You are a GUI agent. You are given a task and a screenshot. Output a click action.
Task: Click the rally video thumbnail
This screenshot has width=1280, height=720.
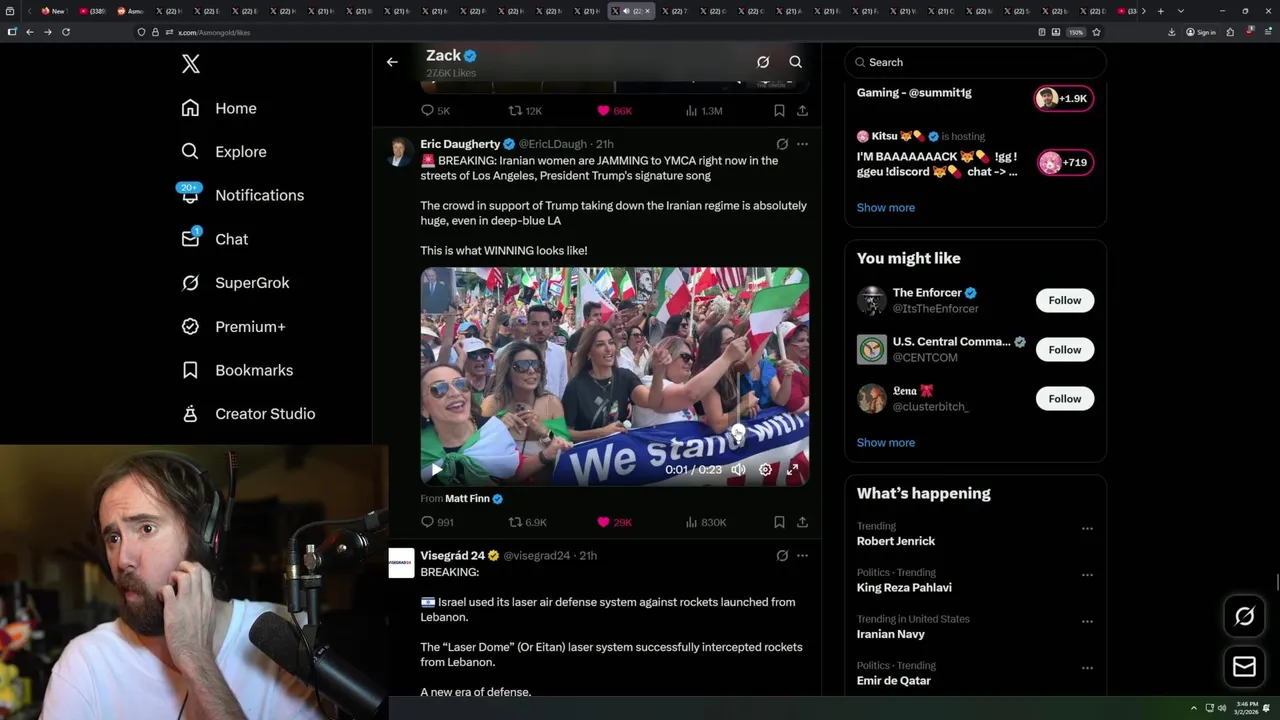click(x=614, y=376)
